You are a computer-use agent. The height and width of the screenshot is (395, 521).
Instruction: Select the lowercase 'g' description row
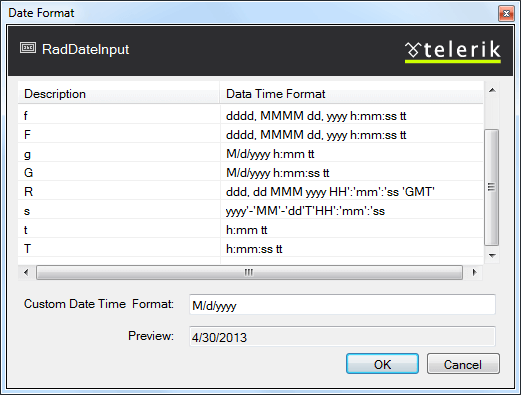pyautogui.click(x=250, y=154)
